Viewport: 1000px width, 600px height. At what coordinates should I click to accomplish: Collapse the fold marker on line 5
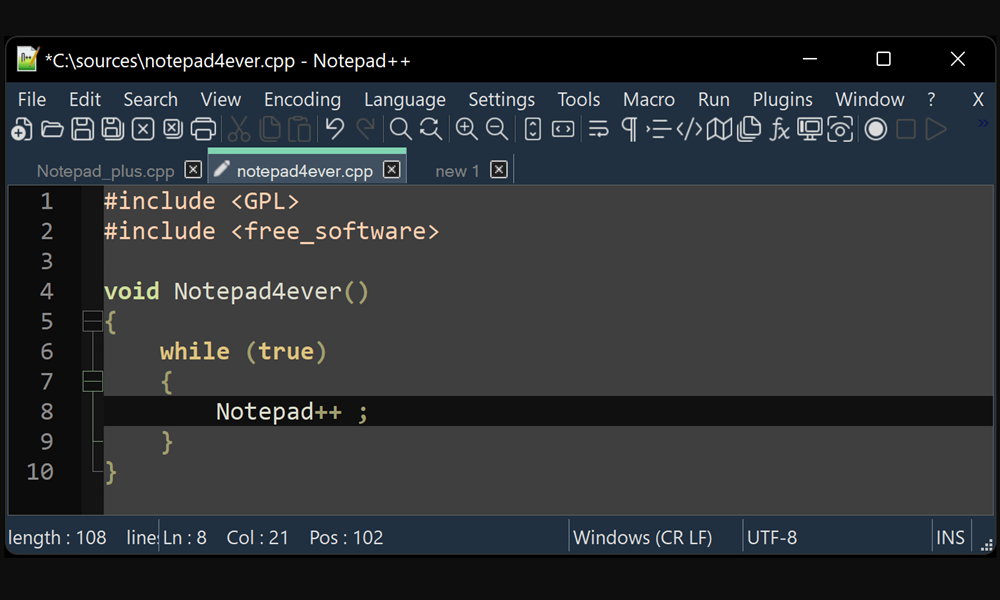click(92, 321)
